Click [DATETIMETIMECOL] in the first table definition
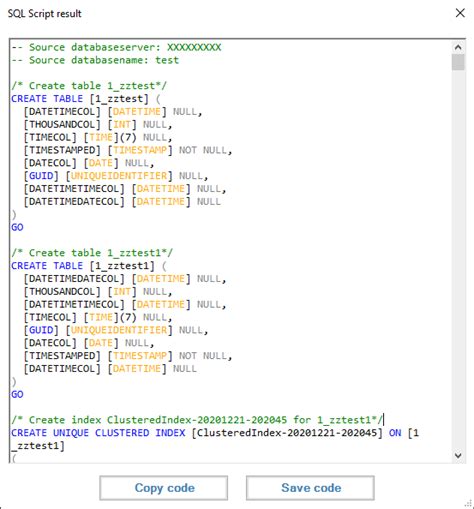 pyautogui.click(x=74, y=189)
